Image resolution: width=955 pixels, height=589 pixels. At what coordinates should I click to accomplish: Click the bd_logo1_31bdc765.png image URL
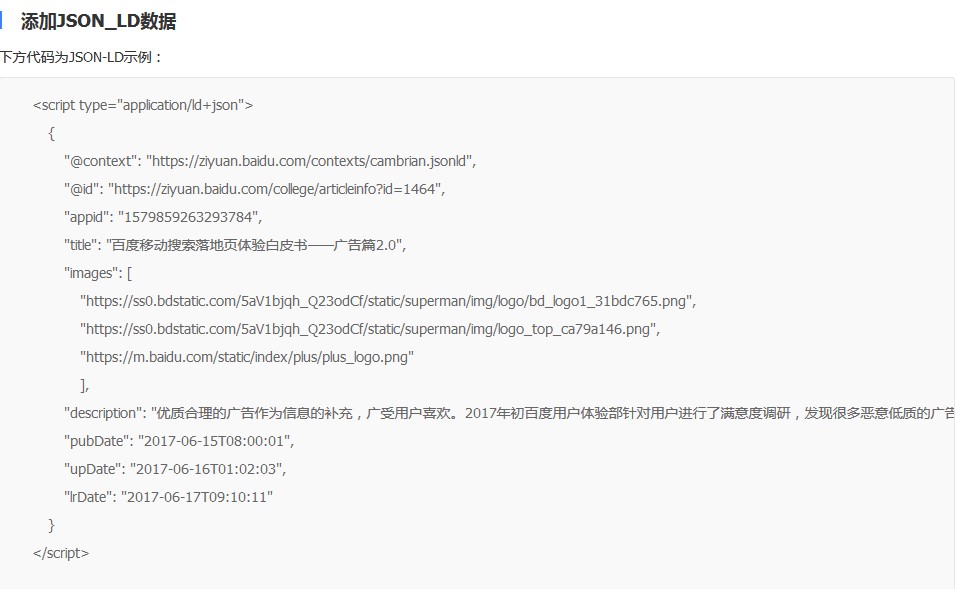(x=388, y=302)
